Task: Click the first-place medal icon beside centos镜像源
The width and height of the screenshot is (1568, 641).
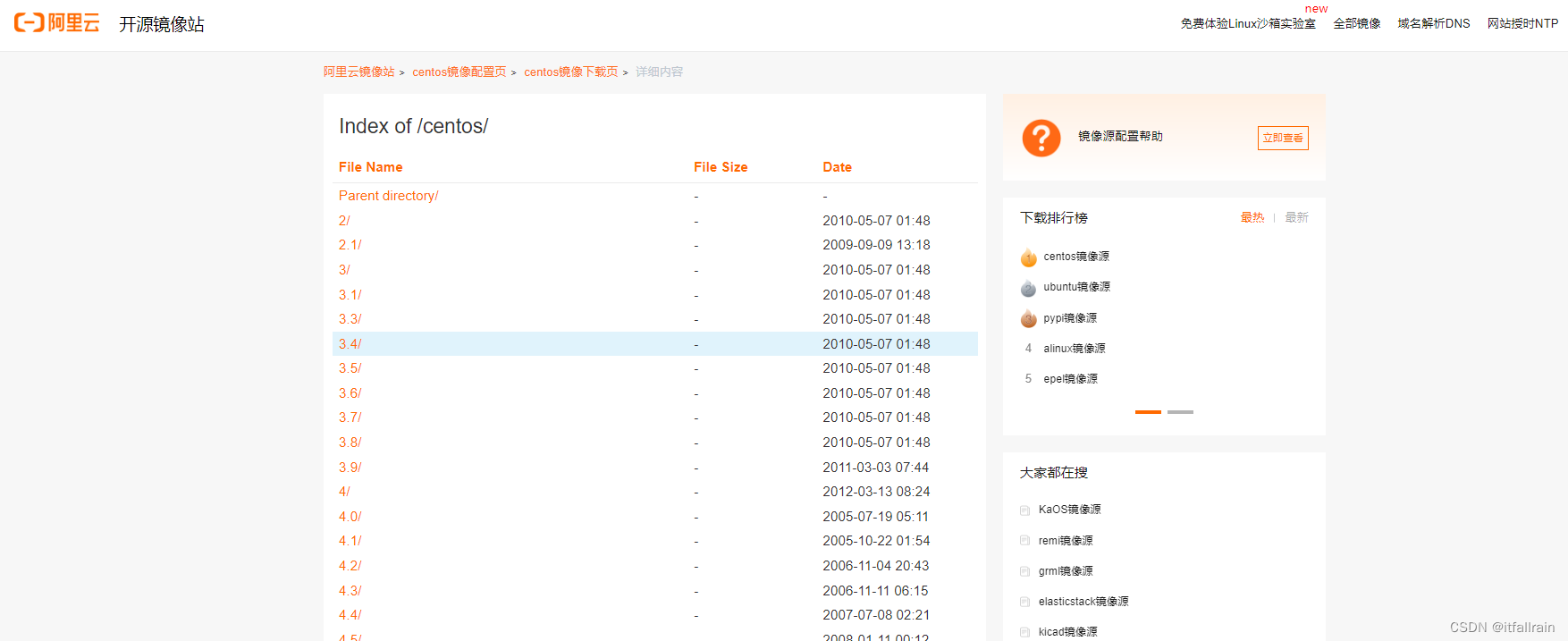Action: [1028, 257]
